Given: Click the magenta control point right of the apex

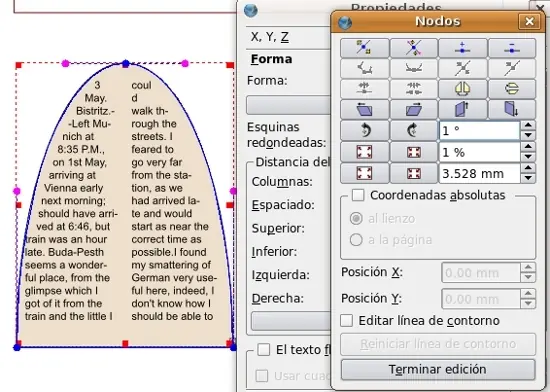Looking at the screenshot, I should [185, 63].
